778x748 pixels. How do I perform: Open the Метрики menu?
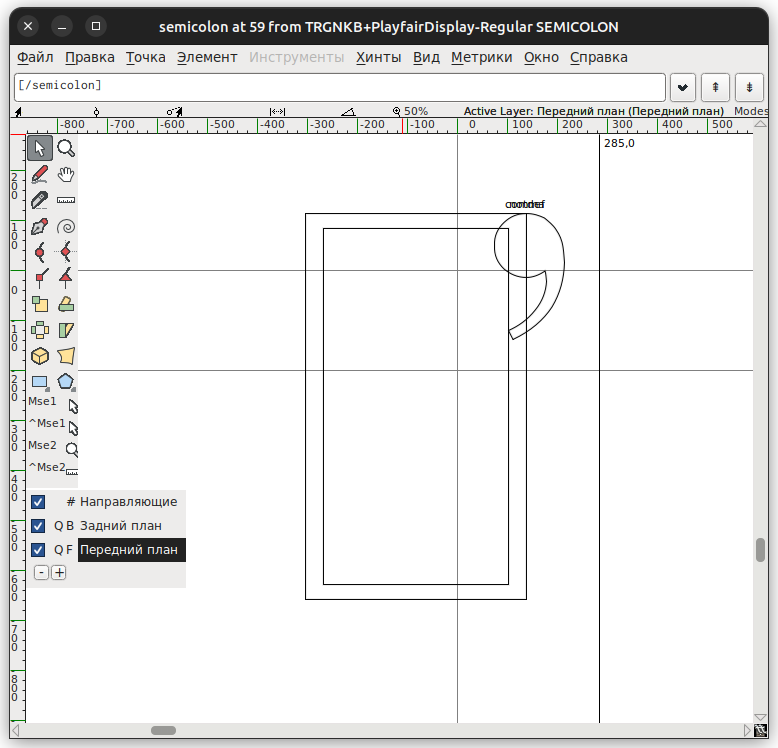(481, 58)
